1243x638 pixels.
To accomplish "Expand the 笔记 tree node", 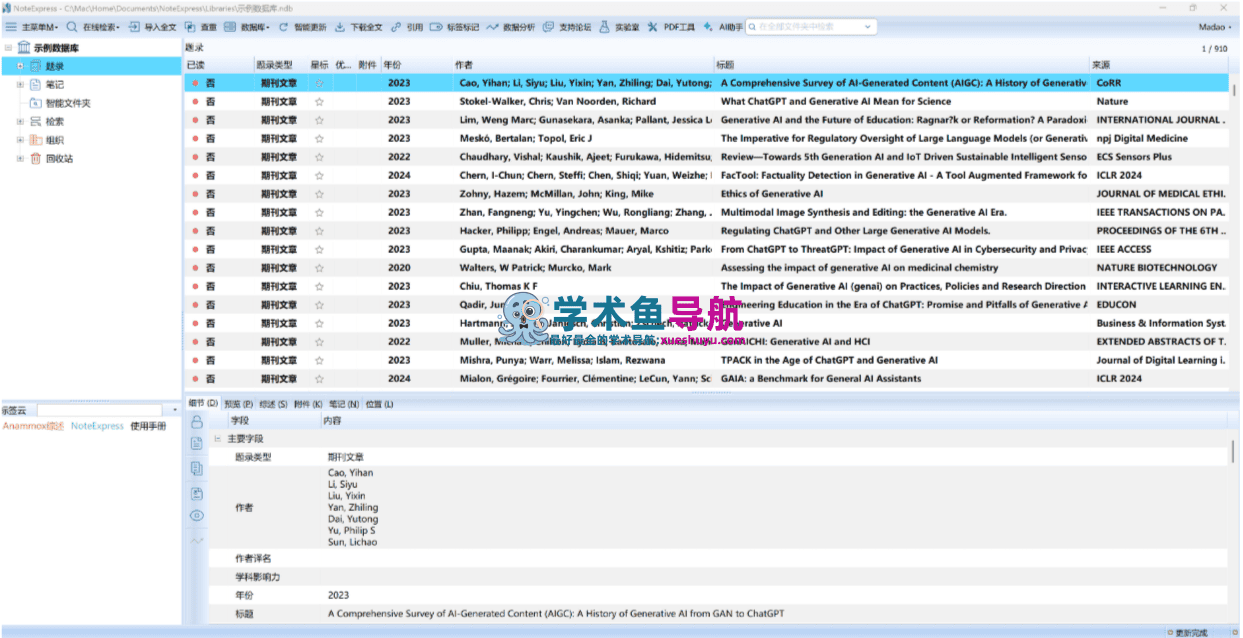I will (x=20, y=85).
